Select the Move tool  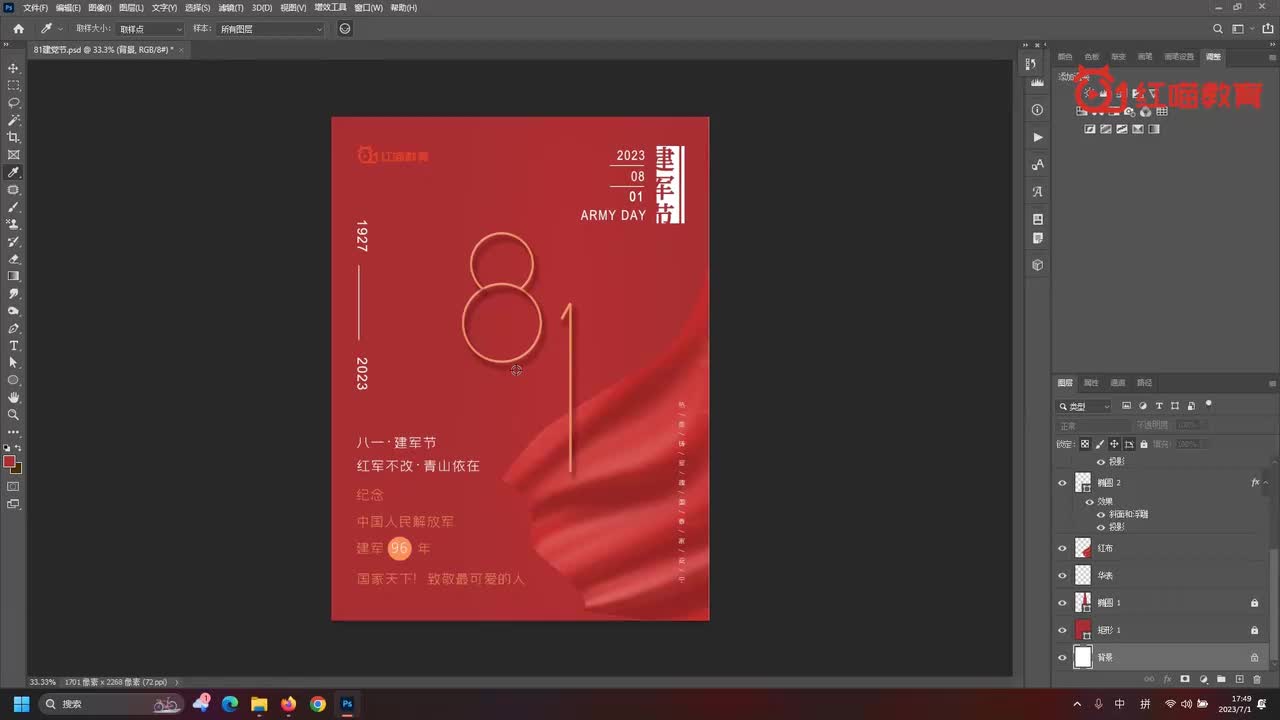[14, 68]
